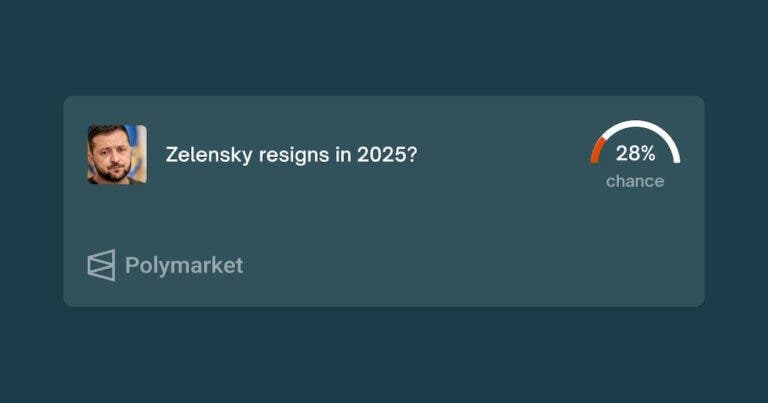Click the 28% probability value
This screenshot has width=768, height=403.
635,154
